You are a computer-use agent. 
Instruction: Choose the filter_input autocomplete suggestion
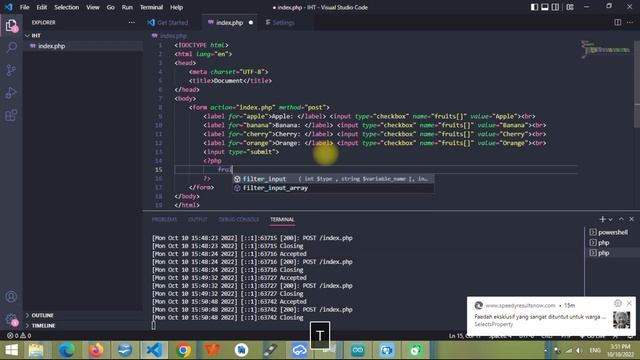point(333,179)
